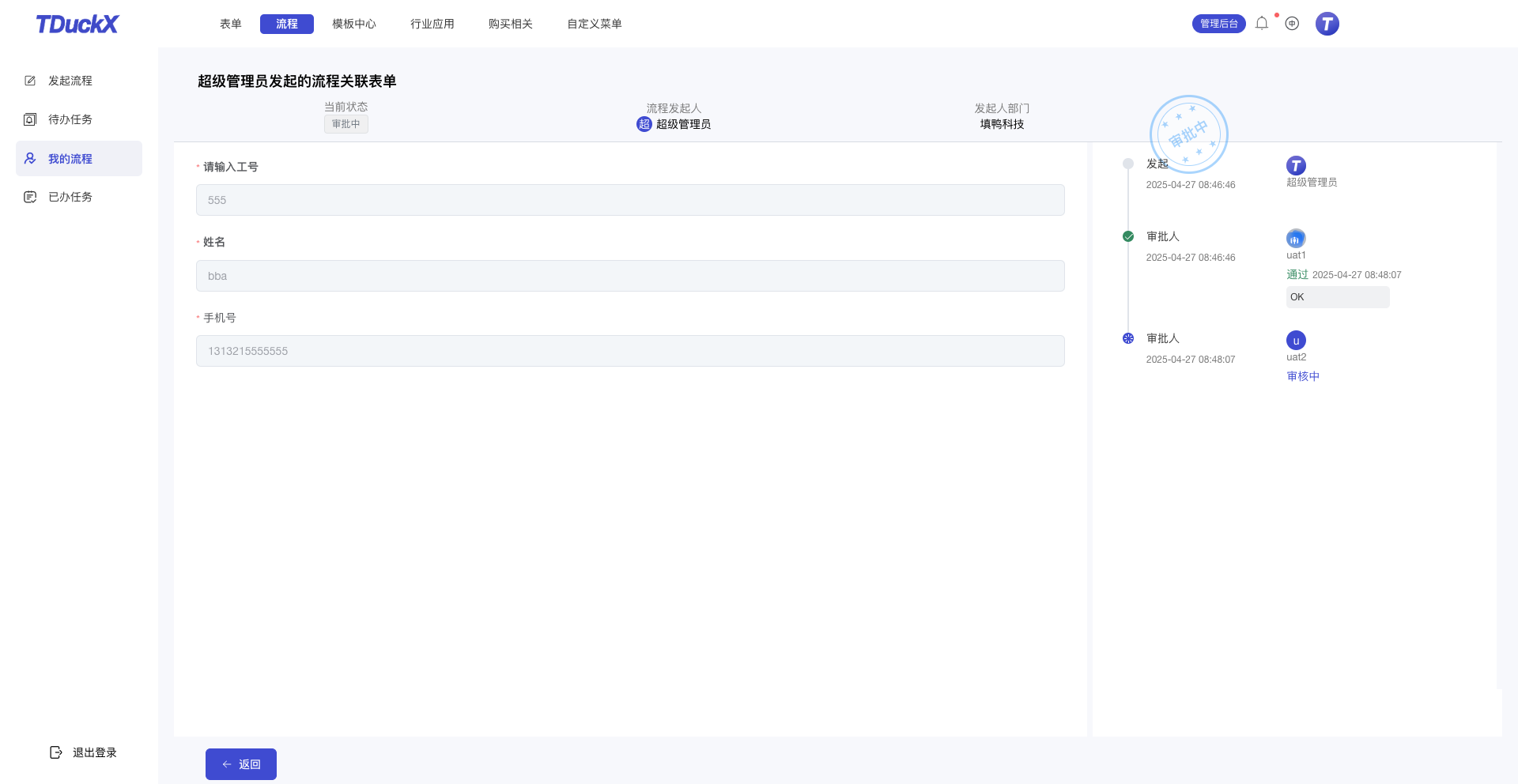
Task: Click the green approved timeline marker
Action: [1128, 236]
